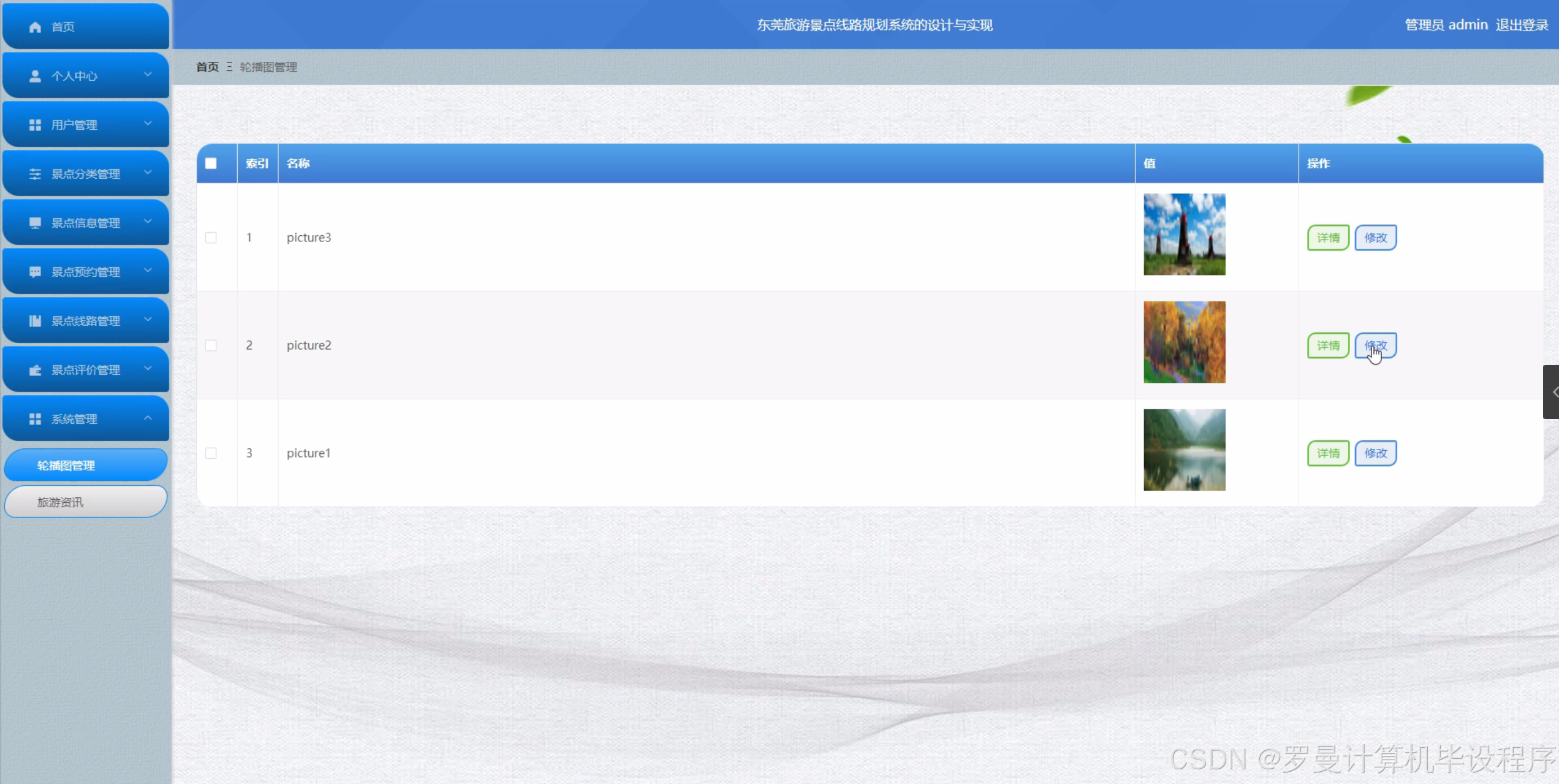Click the thumbs-up icon beside 景点评价管理
Screen dimensions: 1559x784
(35, 370)
